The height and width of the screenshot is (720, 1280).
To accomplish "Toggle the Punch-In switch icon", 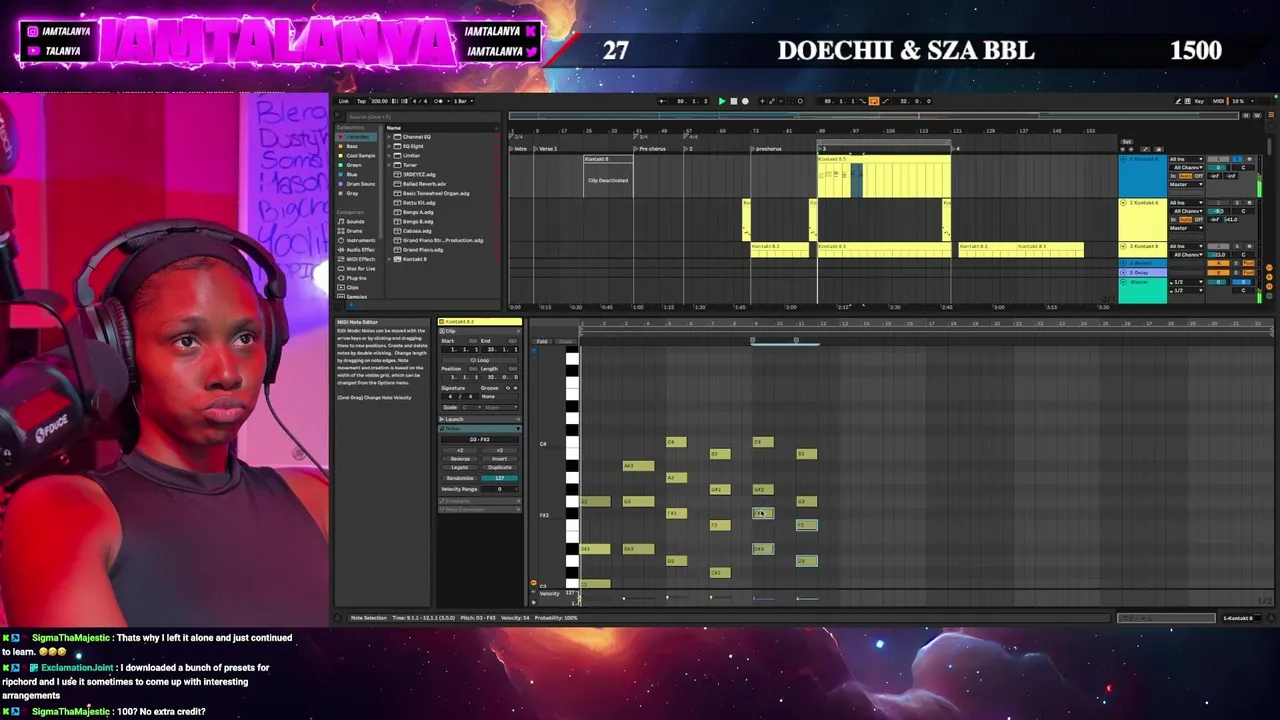I will [862, 101].
